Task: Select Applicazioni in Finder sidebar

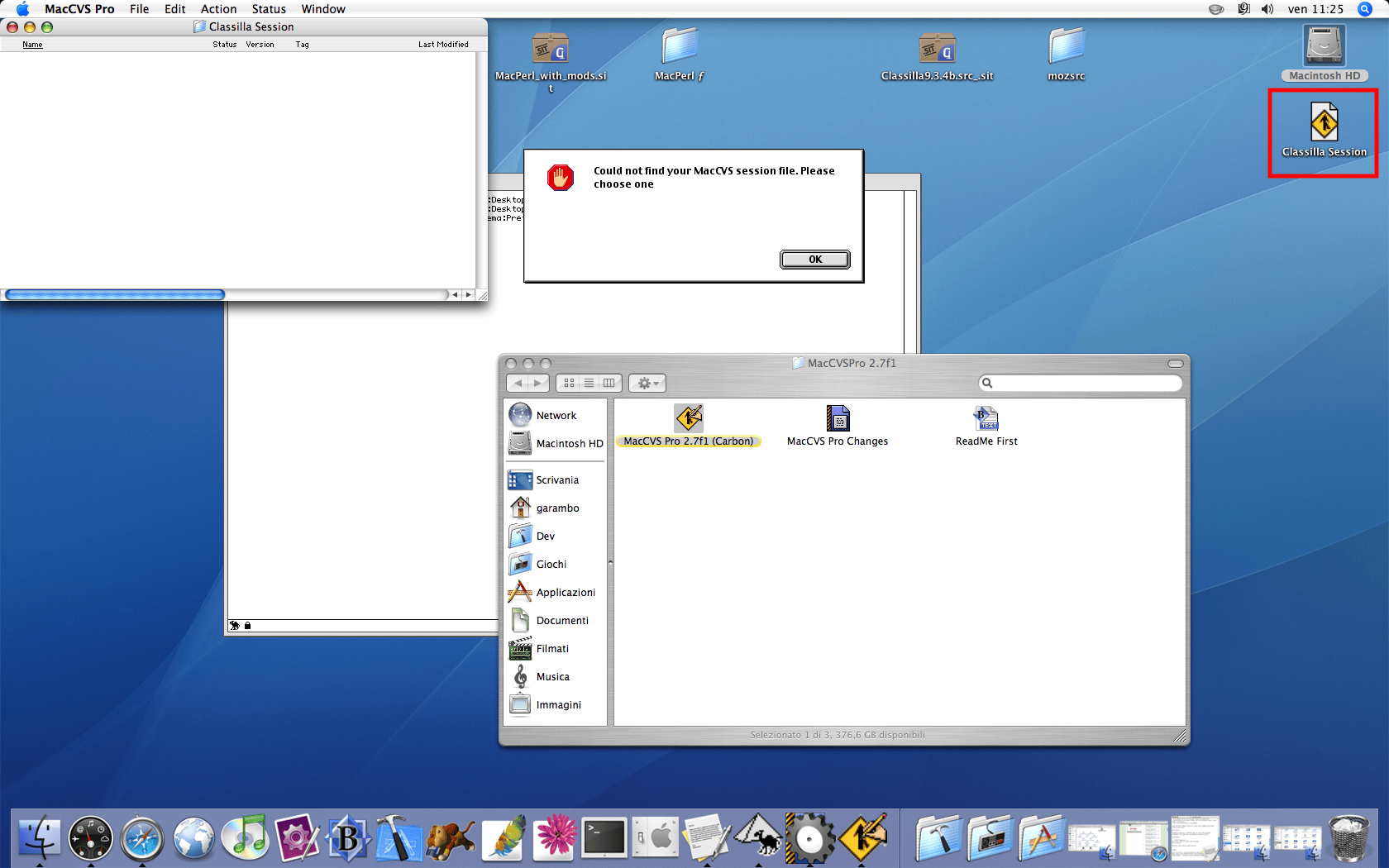Action: (556, 592)
